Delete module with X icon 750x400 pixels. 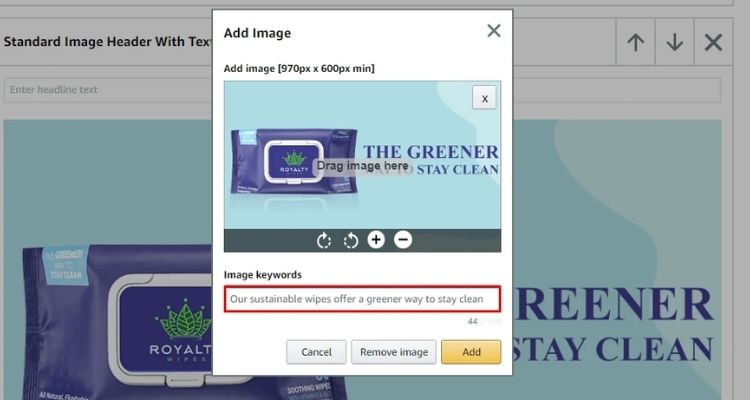pos(713,43)
